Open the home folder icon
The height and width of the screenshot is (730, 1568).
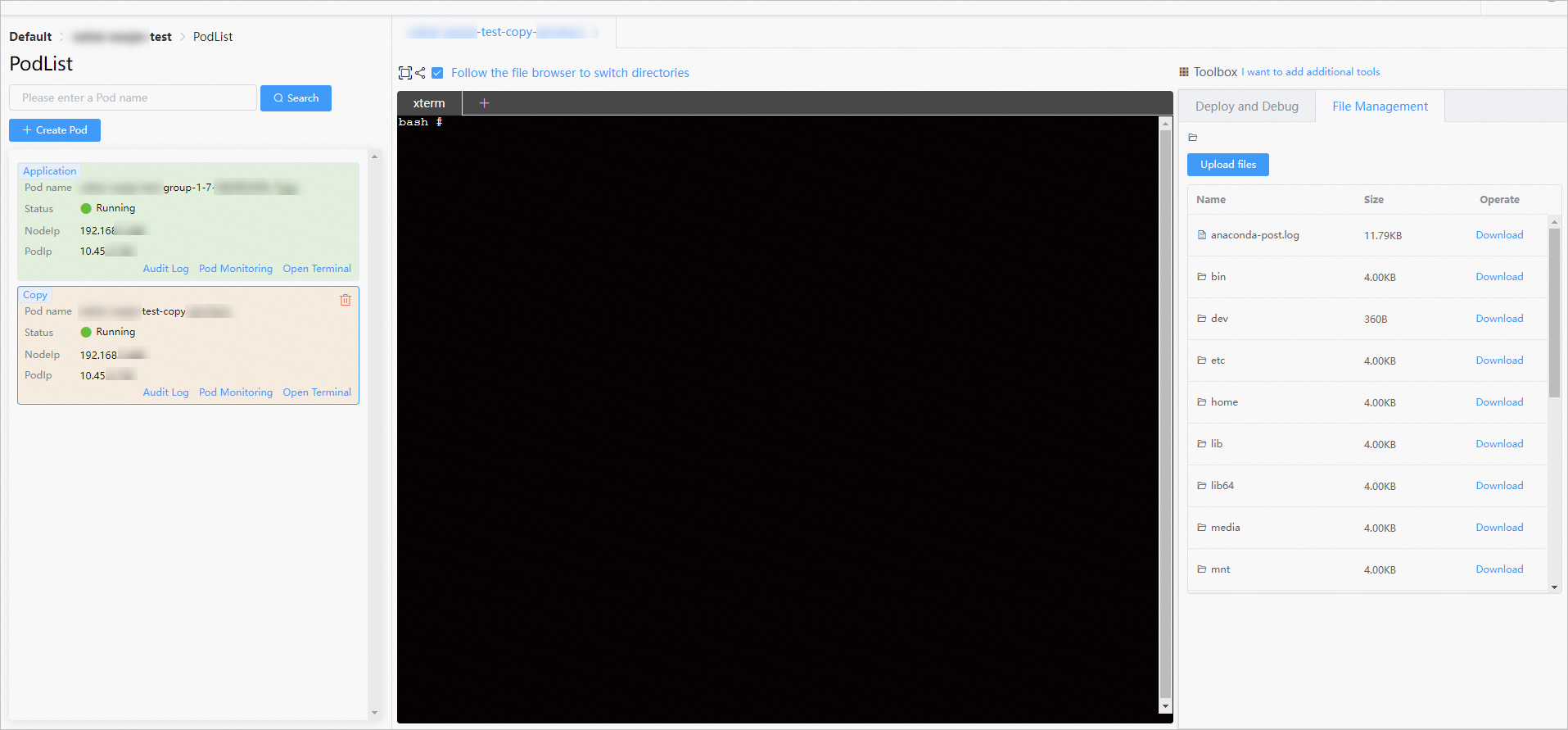[x=1202, y=402]
